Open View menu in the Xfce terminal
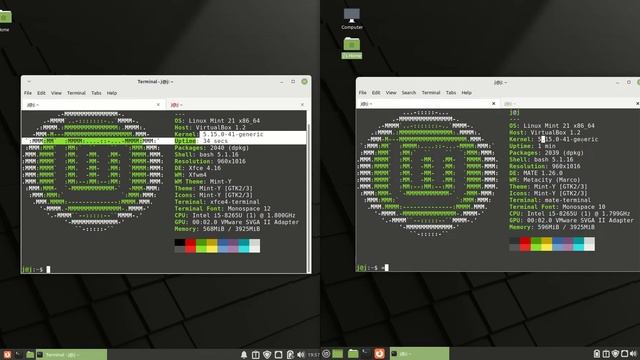Image resolution: width=640 pixels, height=360 pixels. [56, 93]
